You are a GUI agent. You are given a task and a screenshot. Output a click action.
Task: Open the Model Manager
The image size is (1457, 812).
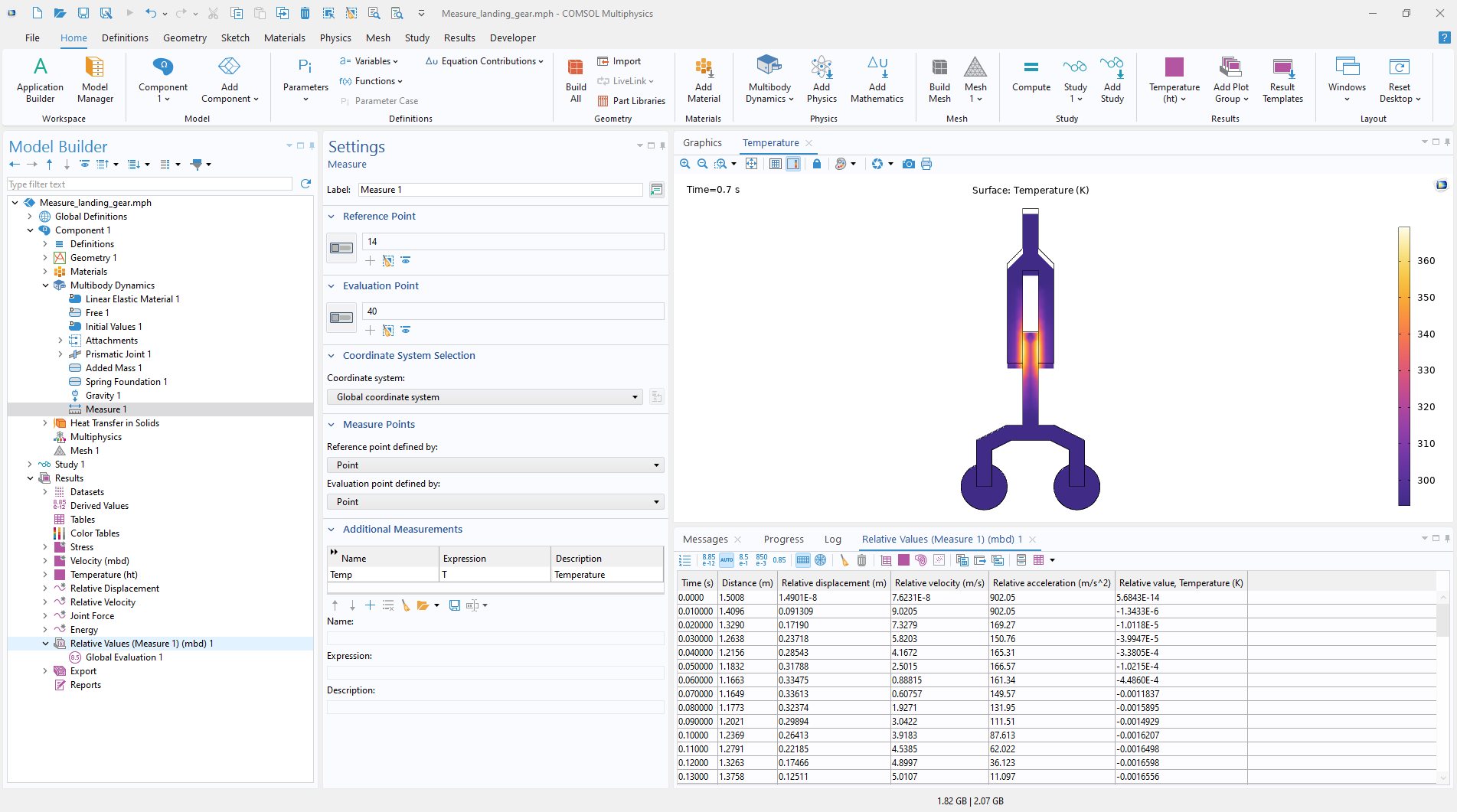coord(95,79)
